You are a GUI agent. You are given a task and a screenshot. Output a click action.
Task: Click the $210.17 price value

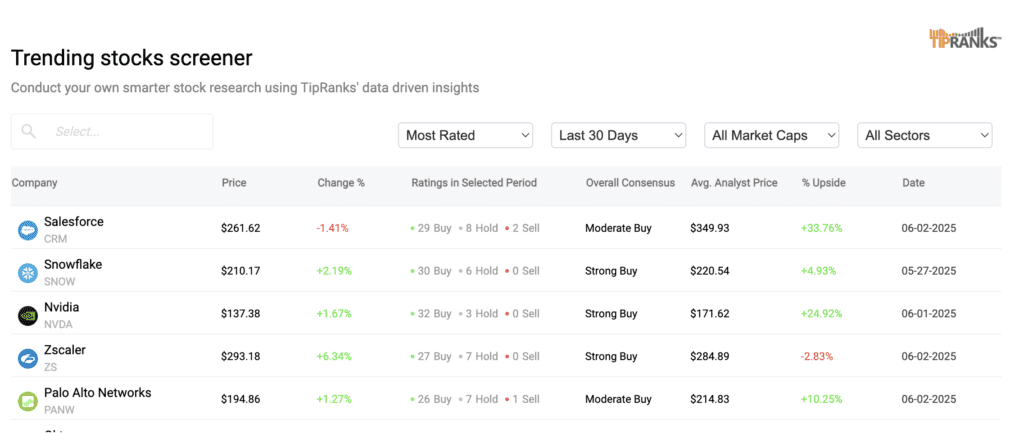pyautogui.click(x=240, y=271)
